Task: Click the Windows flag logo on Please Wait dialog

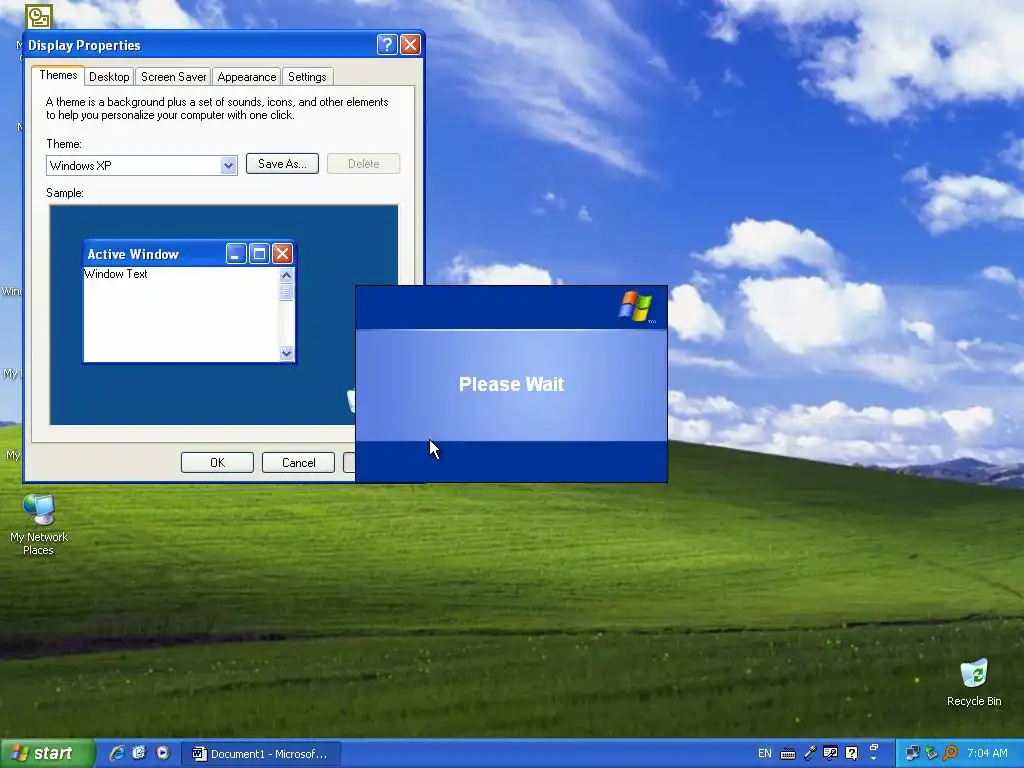Action: tap(635, 306)
